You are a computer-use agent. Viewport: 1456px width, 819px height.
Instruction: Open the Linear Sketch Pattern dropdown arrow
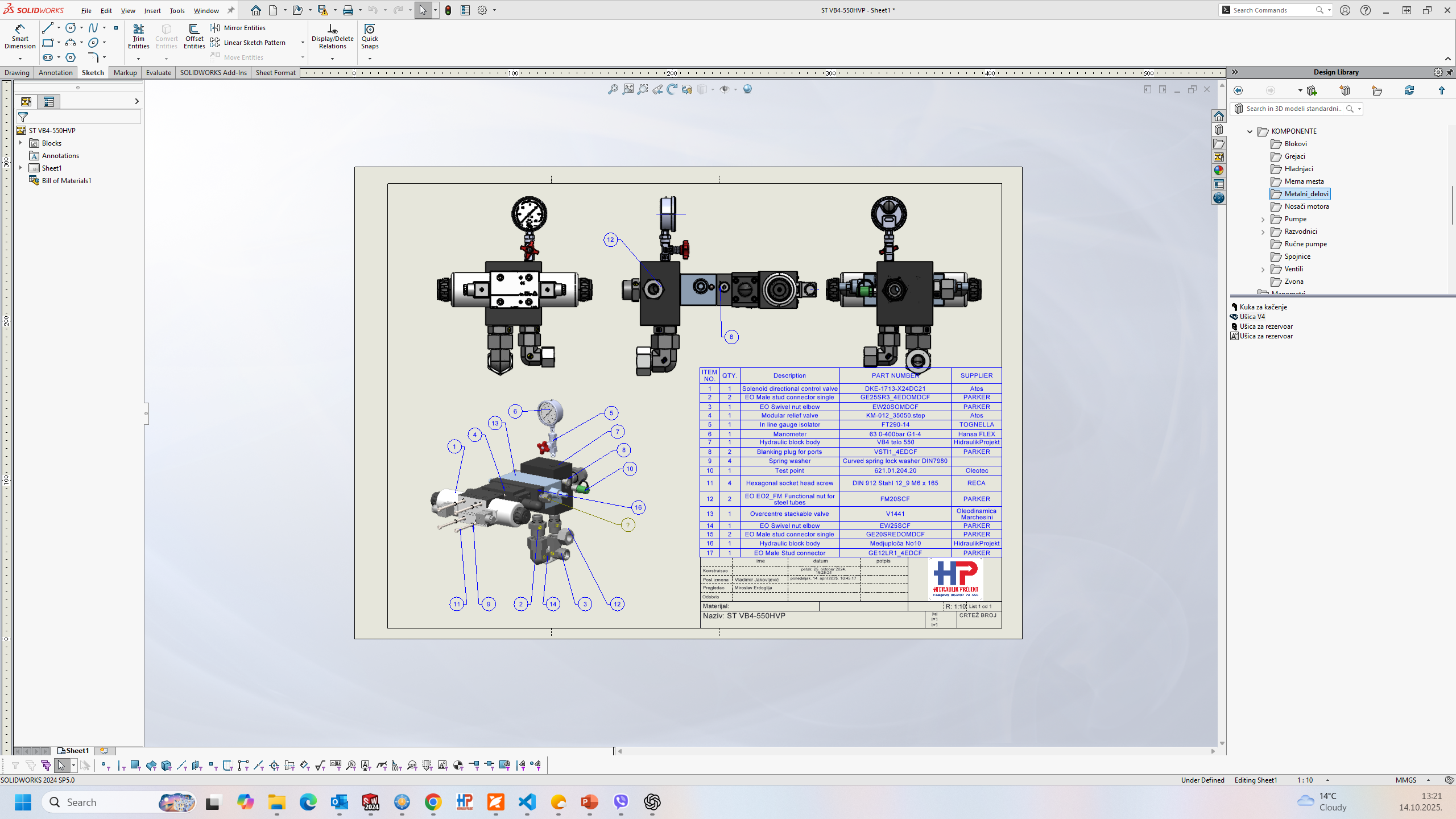pos(303,43)
